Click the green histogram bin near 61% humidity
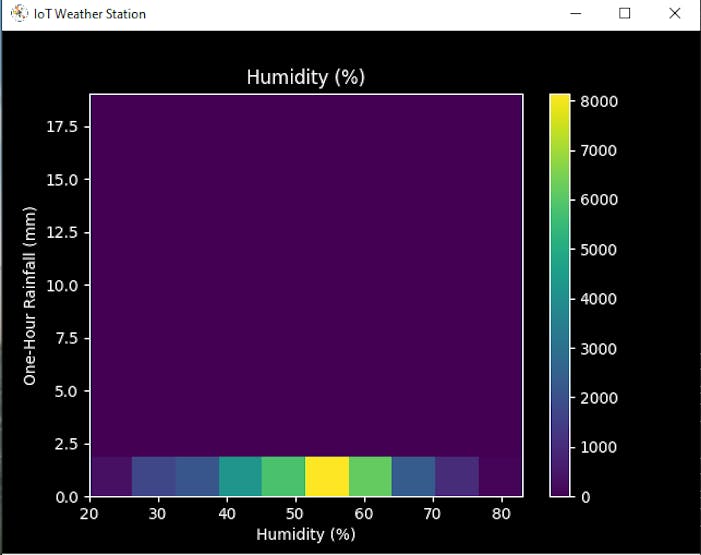 point(370,476)
